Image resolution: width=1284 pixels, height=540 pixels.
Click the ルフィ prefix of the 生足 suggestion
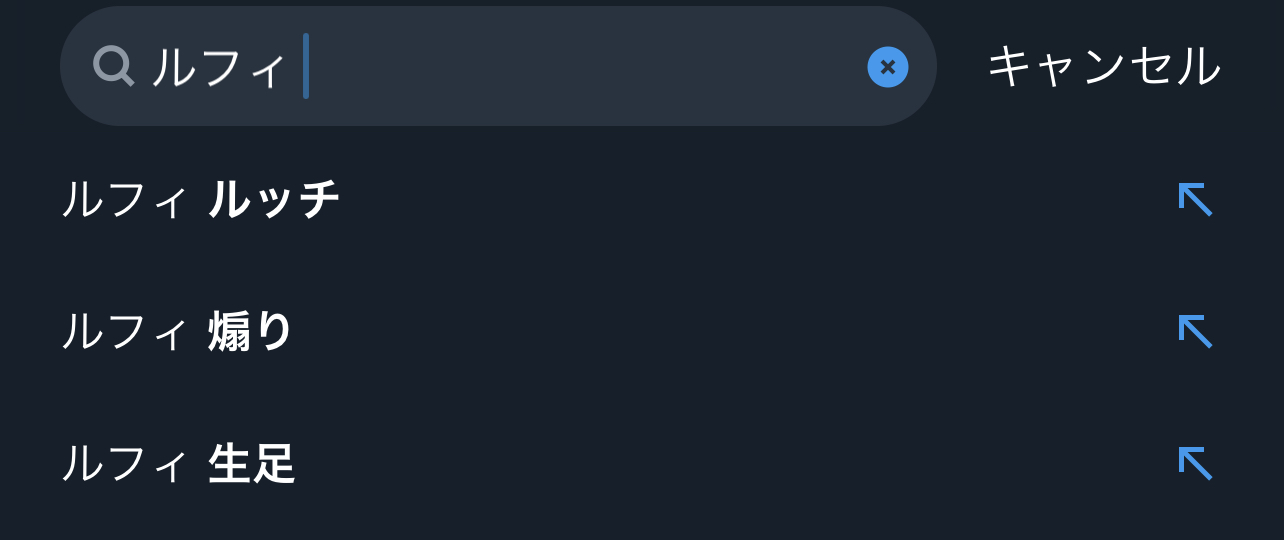[x=124, y=464]
